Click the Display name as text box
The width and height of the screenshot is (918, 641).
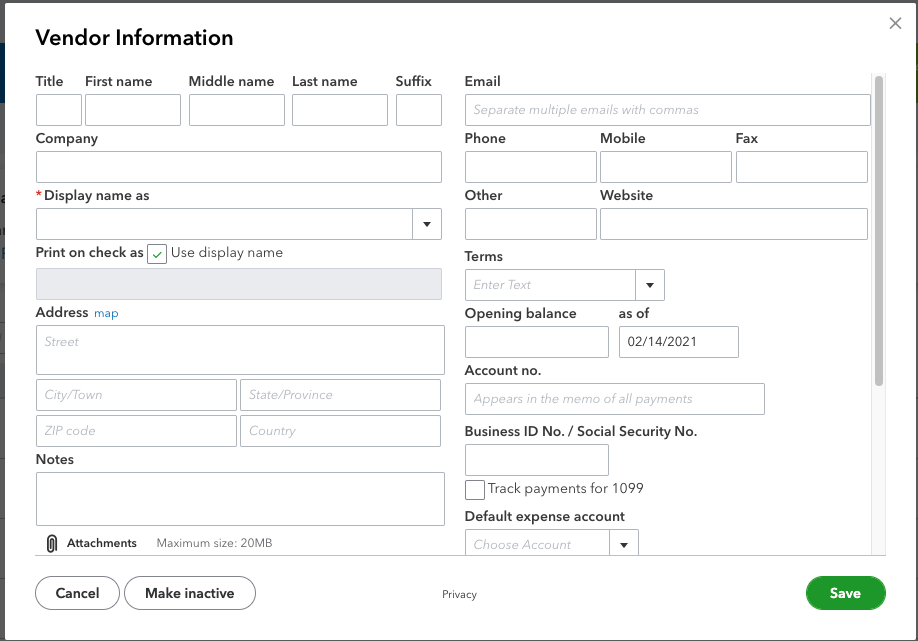tap(224, 224)
